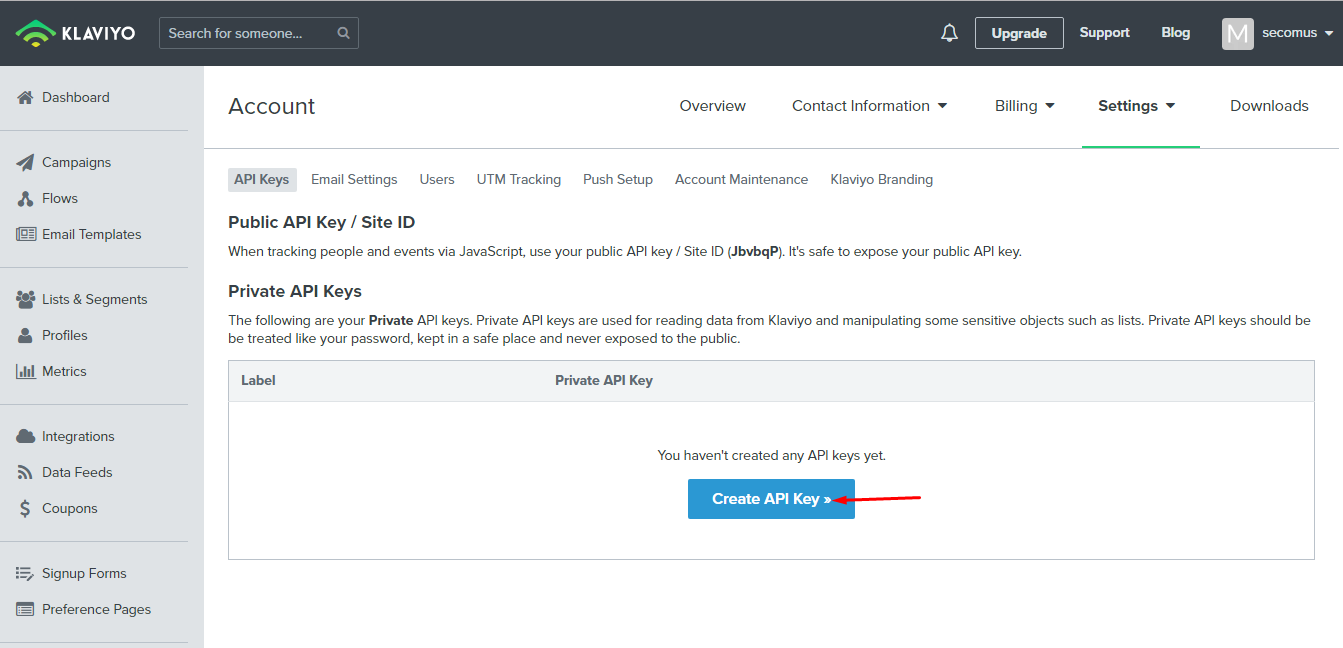Open the Klaviyo Branding sub-tab
Screen dimensions: 1343x648
pos(882,180)
